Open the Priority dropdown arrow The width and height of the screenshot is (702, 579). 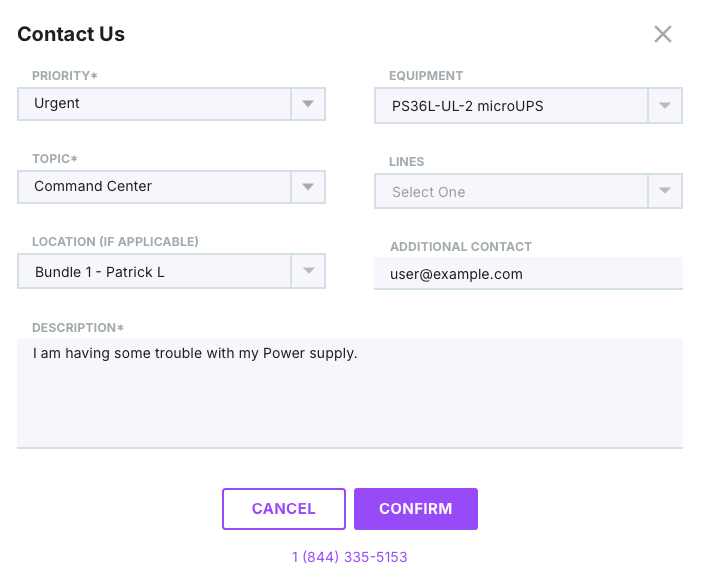coord(308,104)
